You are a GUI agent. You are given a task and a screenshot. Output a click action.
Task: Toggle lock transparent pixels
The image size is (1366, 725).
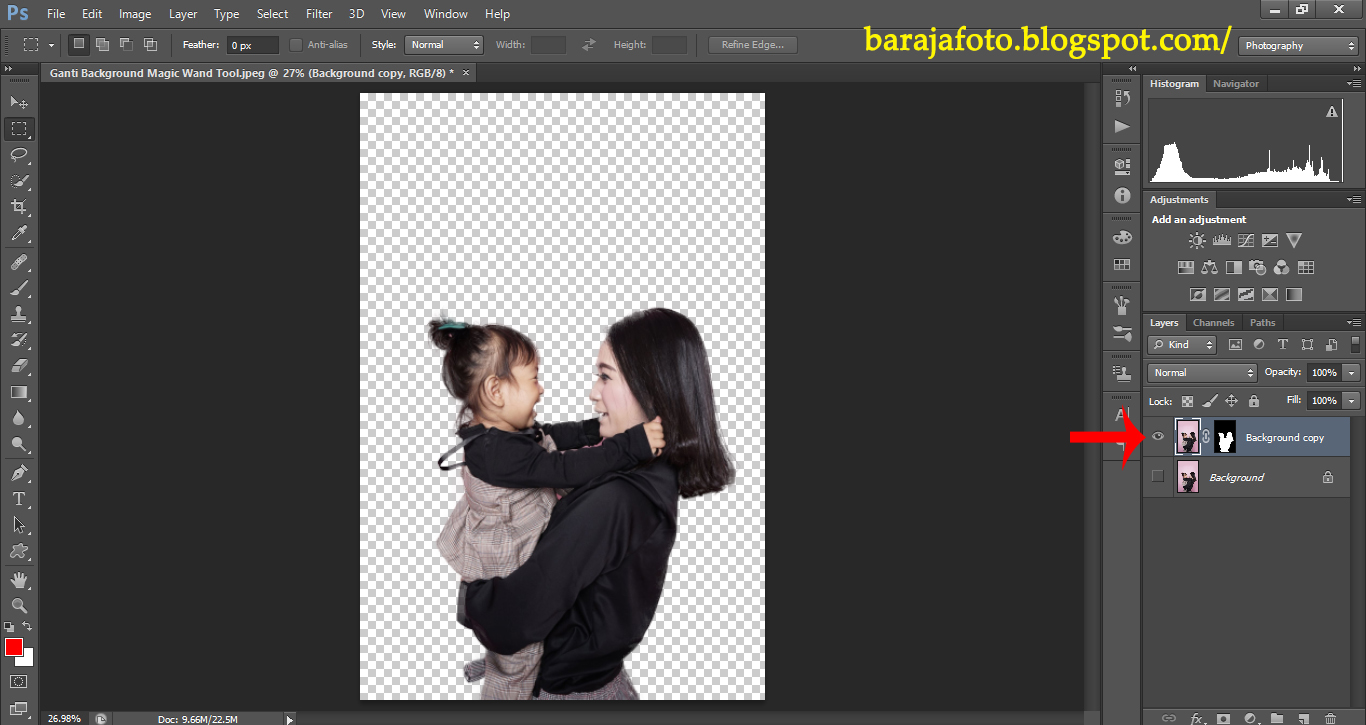1187,401
